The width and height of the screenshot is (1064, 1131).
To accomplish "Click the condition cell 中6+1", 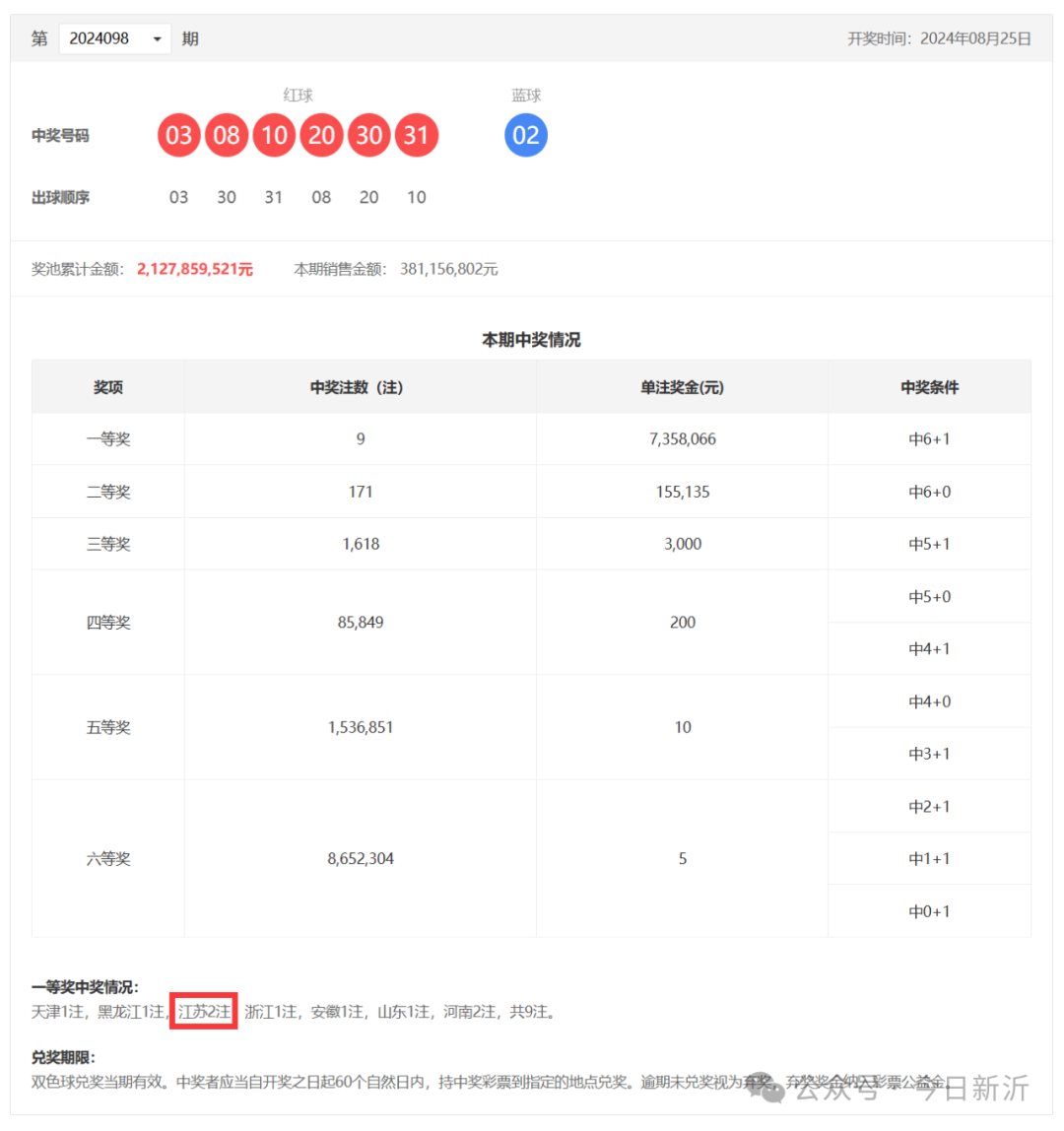I will [930, 439].
